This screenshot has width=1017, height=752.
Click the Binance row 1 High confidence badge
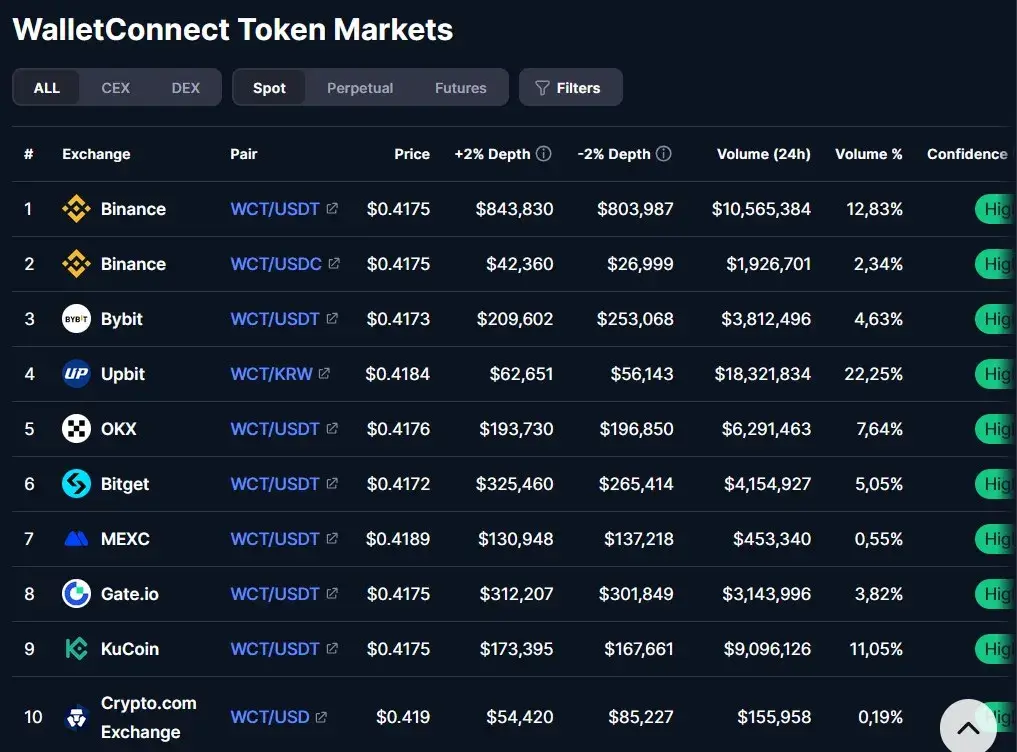[995, 209]
